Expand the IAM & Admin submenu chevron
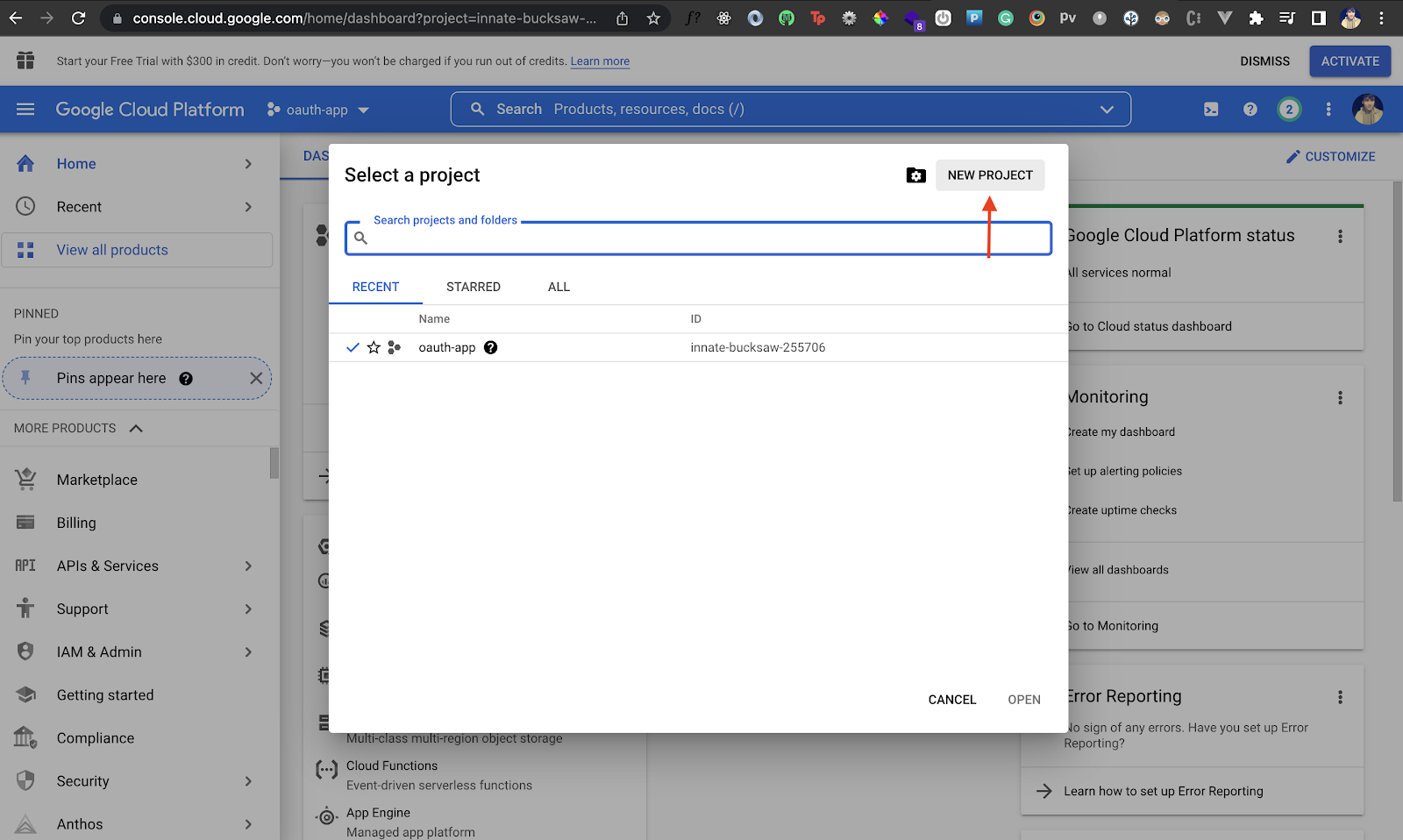This screenshot has width=1403, height=840. click(248, 651)
